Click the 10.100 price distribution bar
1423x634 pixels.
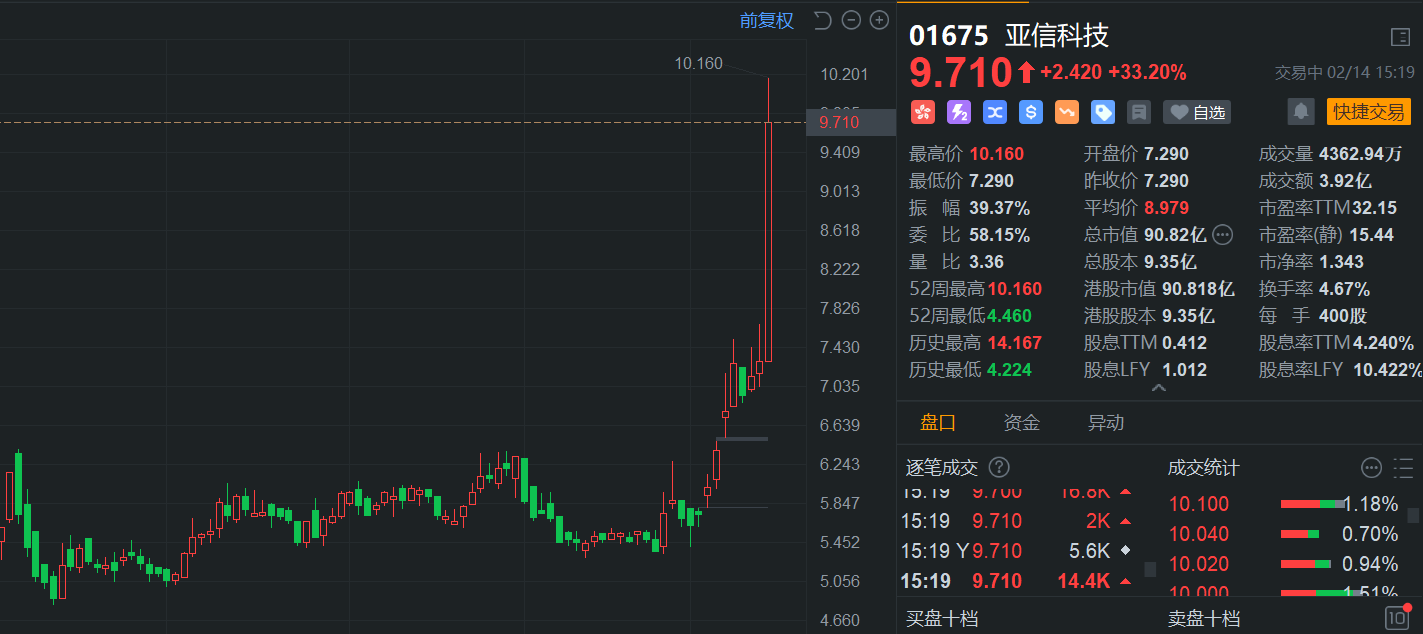1314,504
